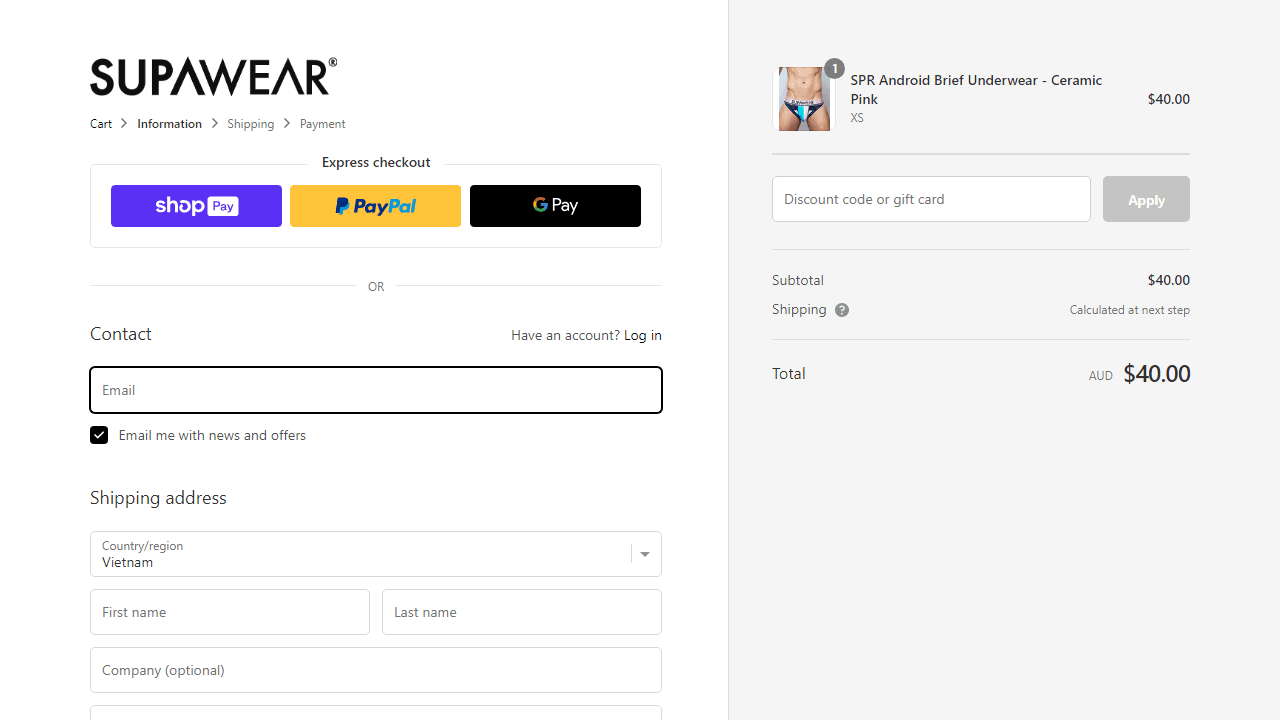Go to Cart in breadcrumb
Screen dimensions: 1280x720
coord(101,124)
